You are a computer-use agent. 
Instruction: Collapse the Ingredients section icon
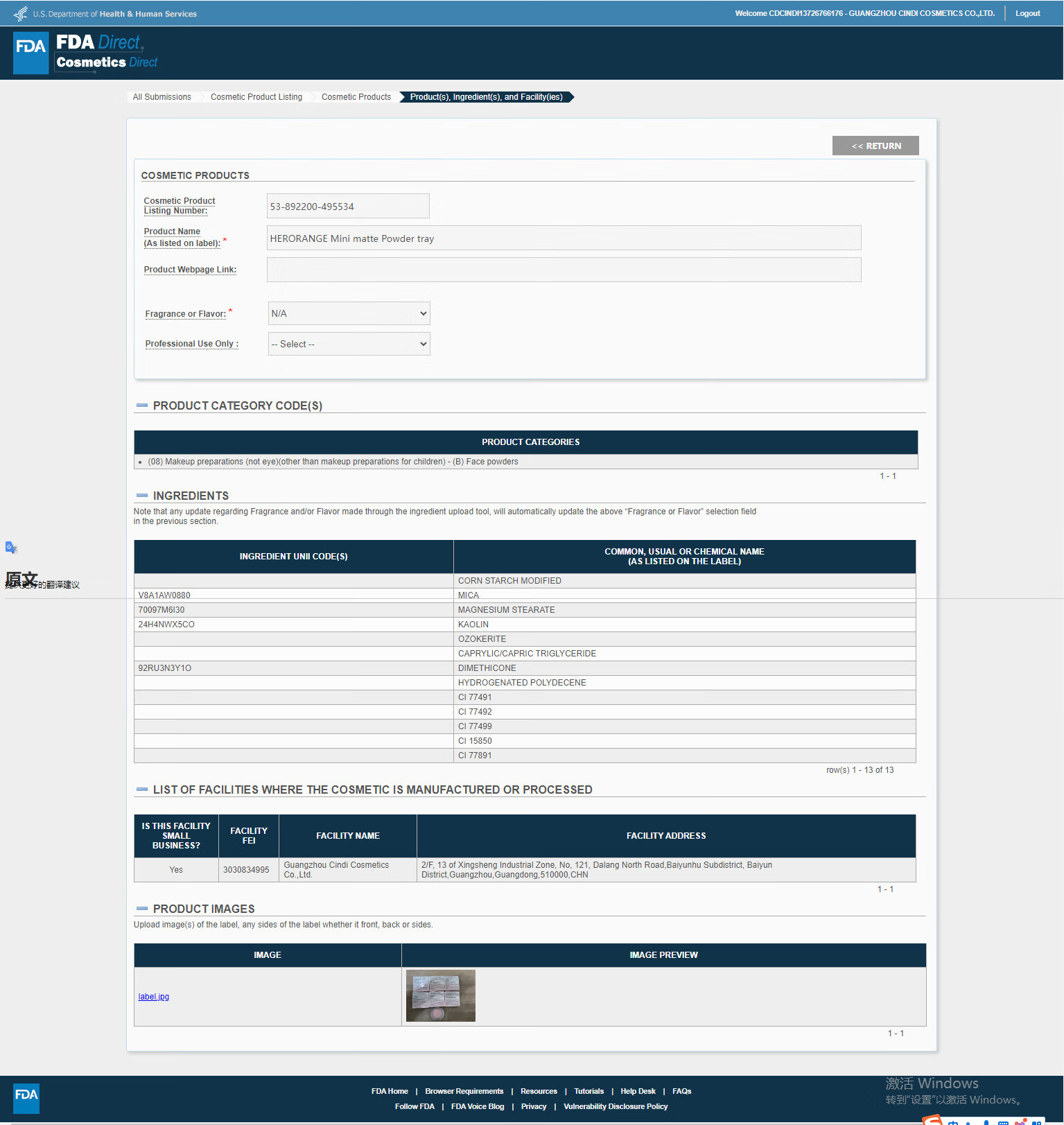point(142,496)
